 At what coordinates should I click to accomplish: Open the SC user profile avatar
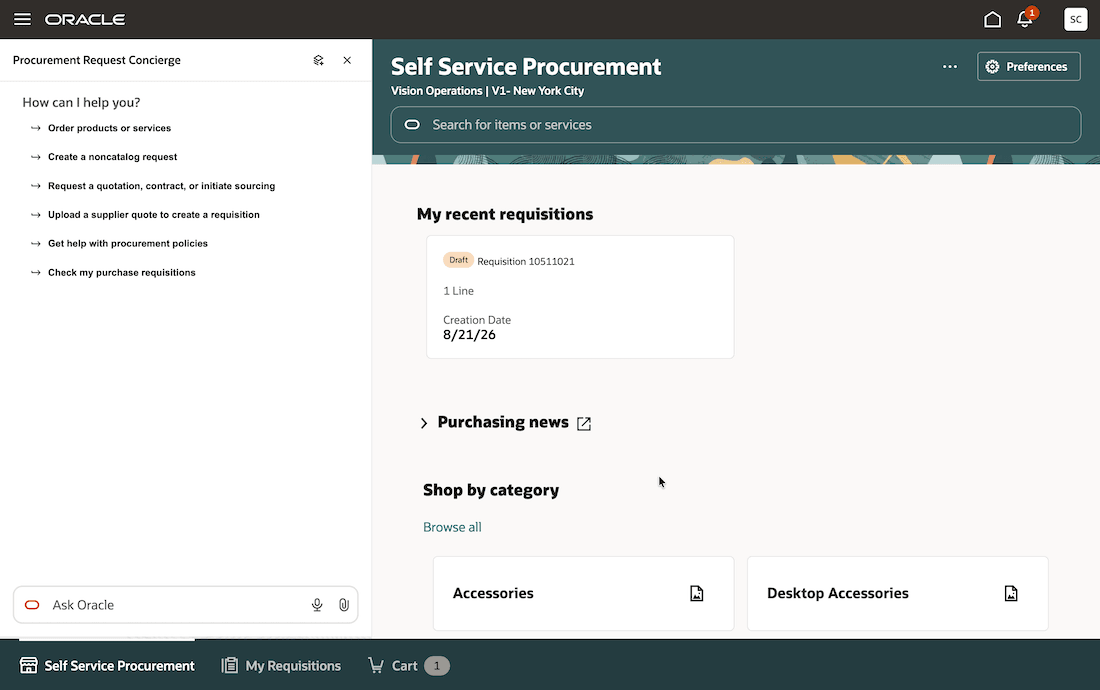pos(1075,19)
